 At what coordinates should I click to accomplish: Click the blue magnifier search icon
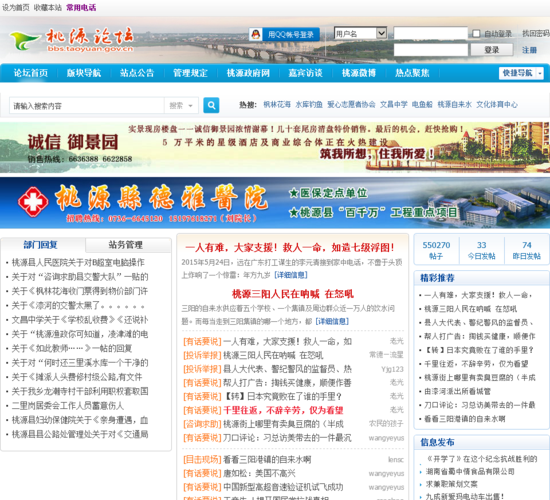(x=211, y=105)
